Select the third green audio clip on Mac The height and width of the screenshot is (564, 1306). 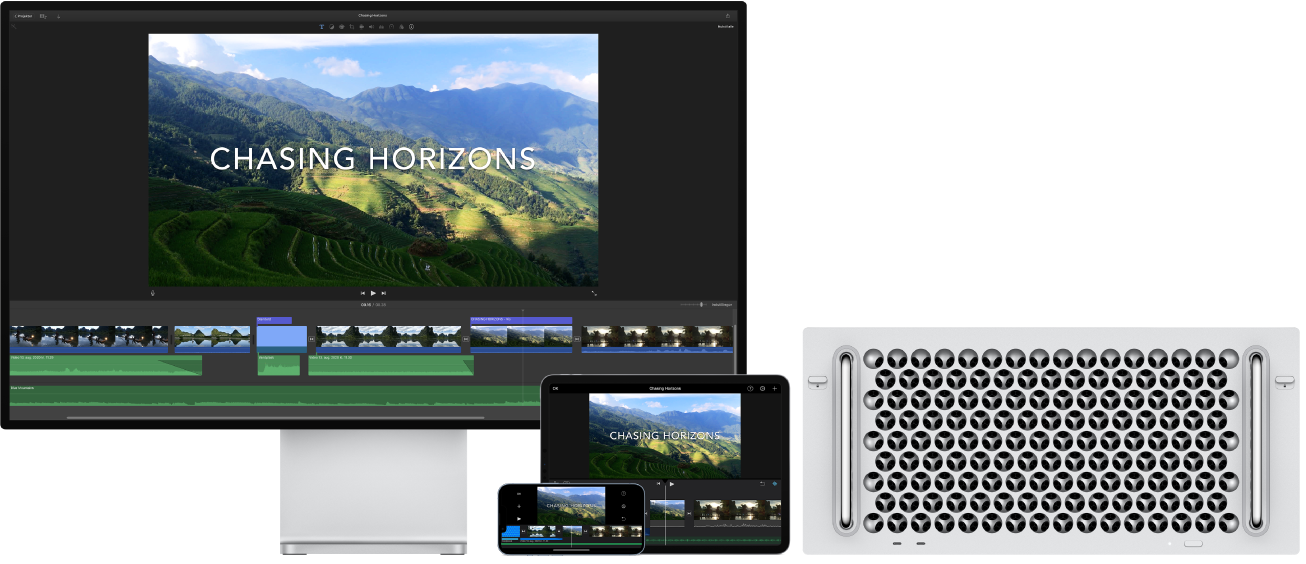click(391, 365)
